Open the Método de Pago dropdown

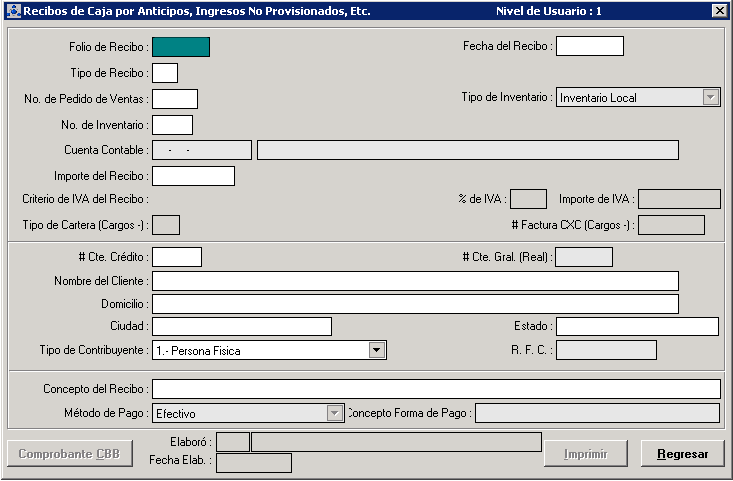(x=335, y=413)
